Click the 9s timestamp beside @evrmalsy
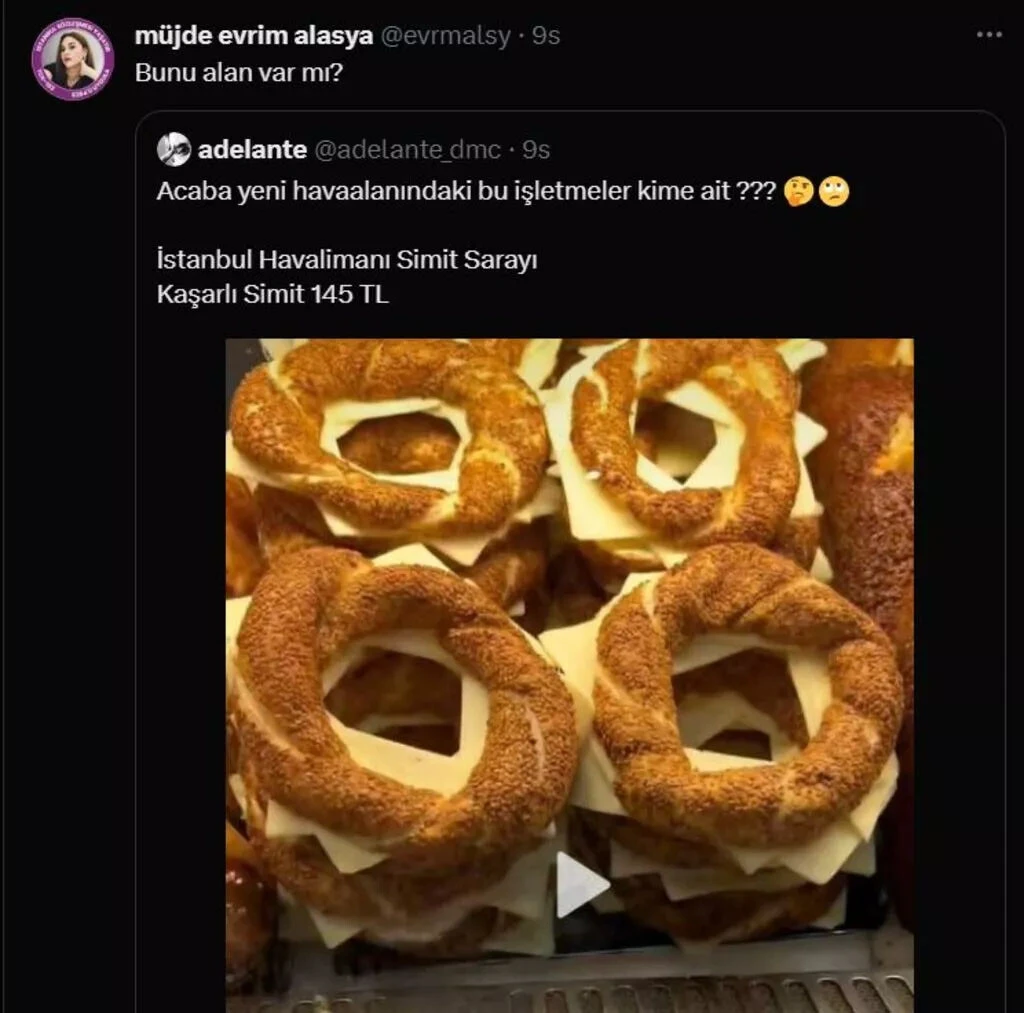The image size is (1024, 1013). tap(546, 36)
